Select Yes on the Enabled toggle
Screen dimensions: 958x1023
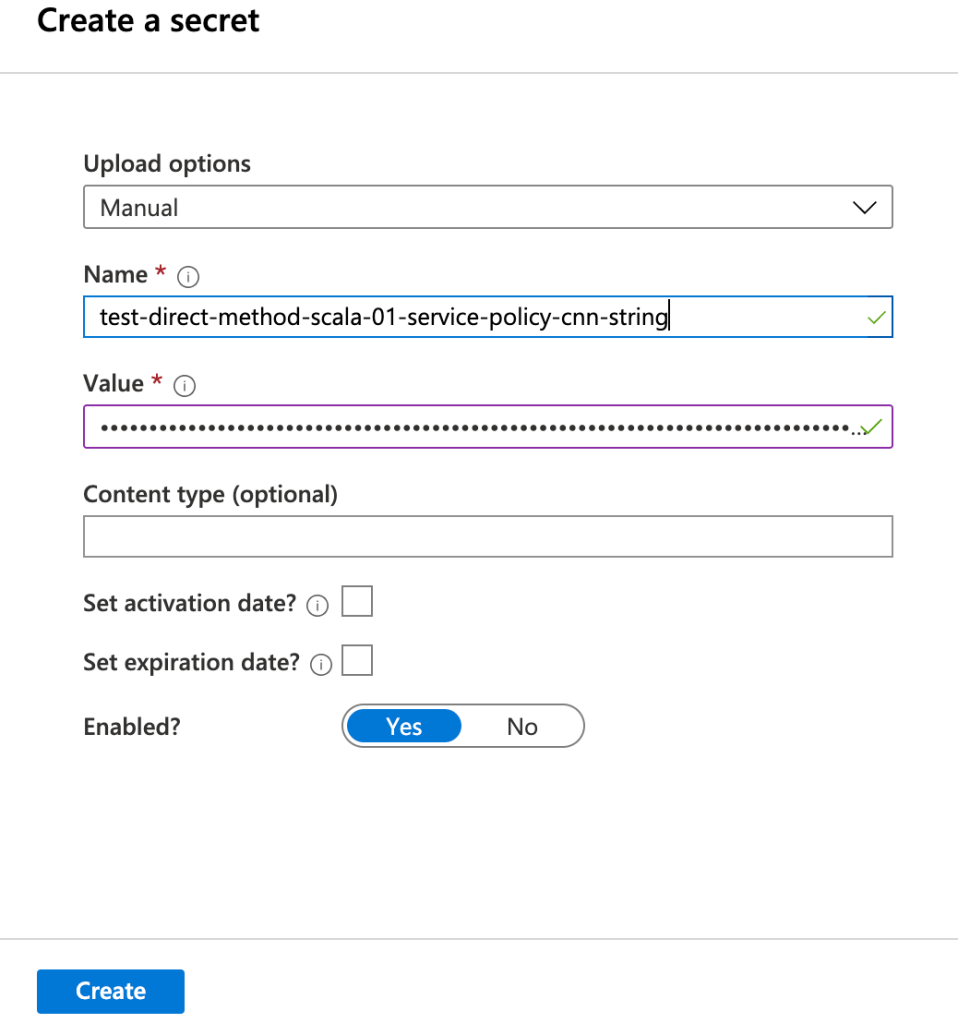[404, 727]
